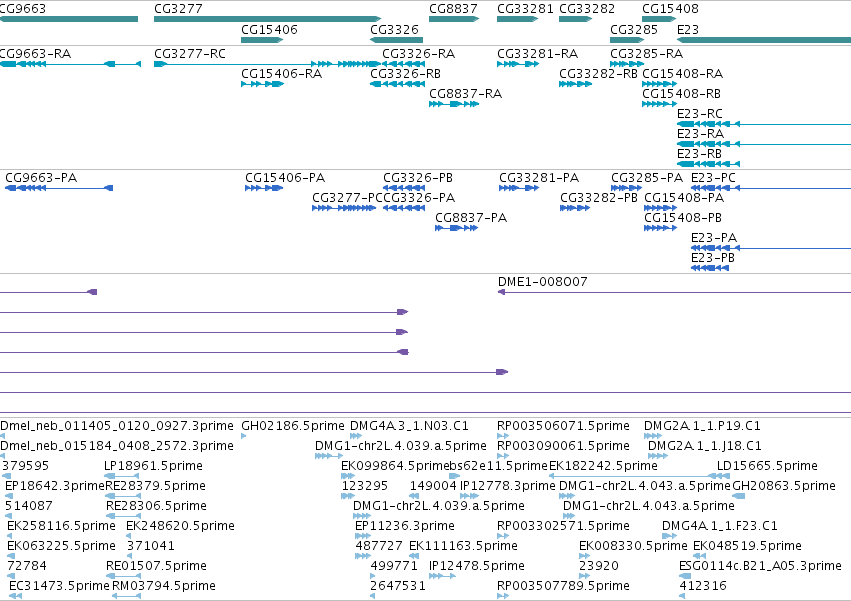Click the CG3326-PB protein label
Screen dimensions: 851x601
418,178
